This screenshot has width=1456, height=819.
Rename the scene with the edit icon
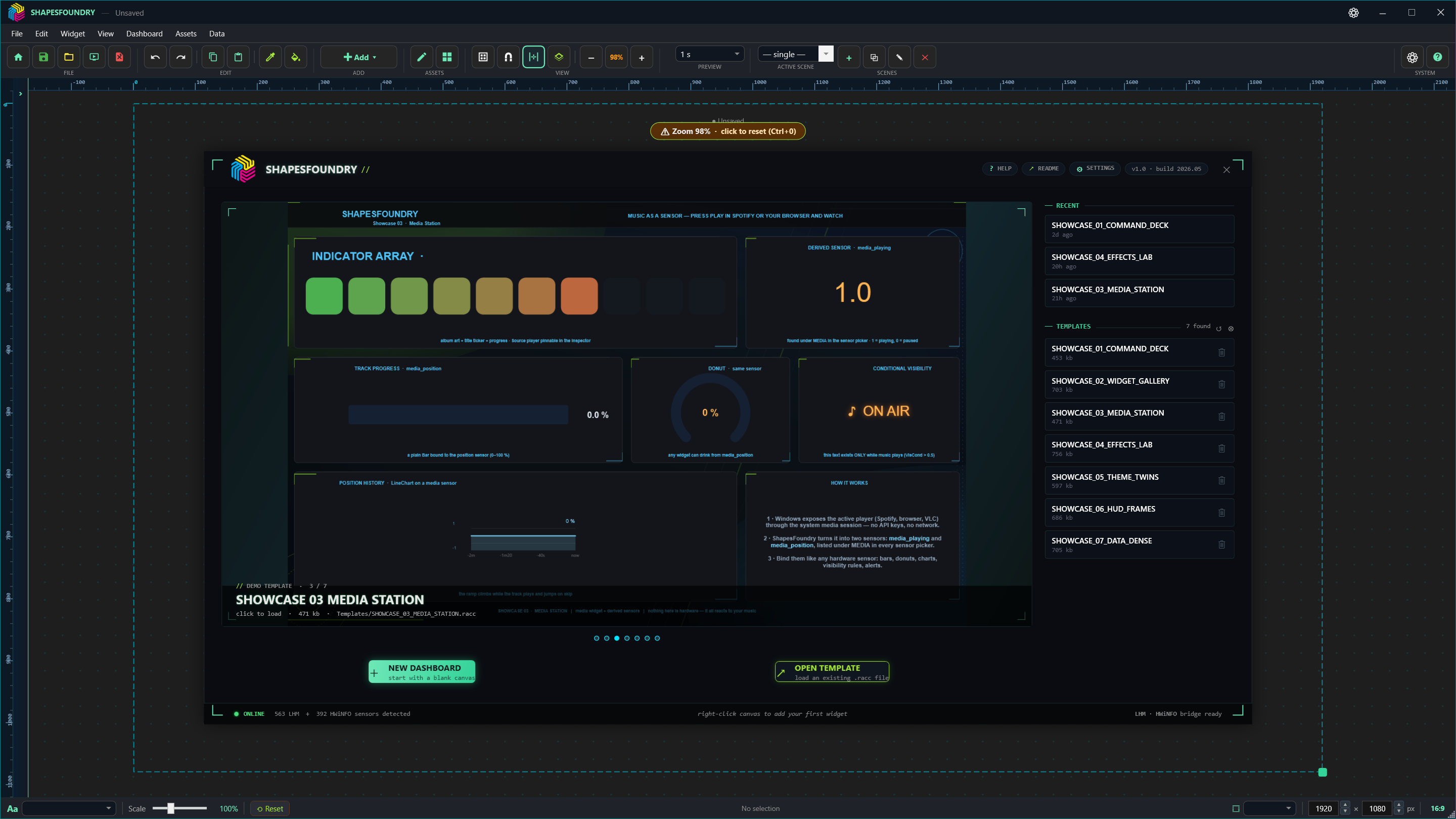click(x=900, y=58)
